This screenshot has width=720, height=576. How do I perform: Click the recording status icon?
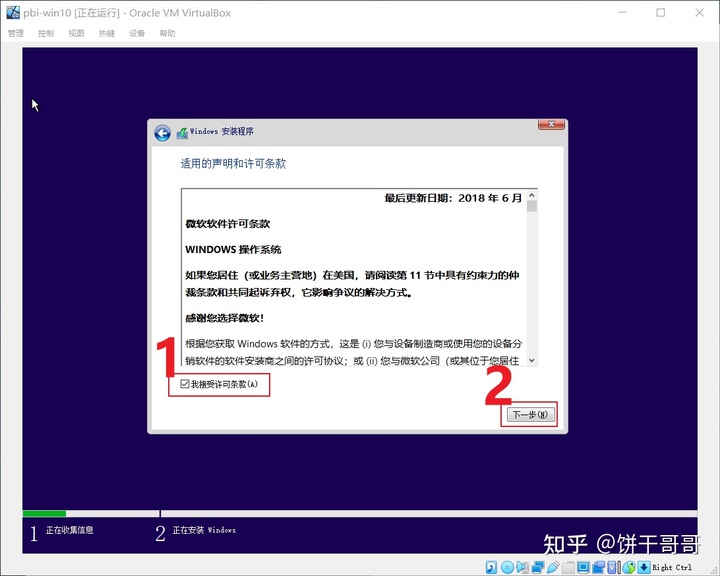(x=599, y=567)
